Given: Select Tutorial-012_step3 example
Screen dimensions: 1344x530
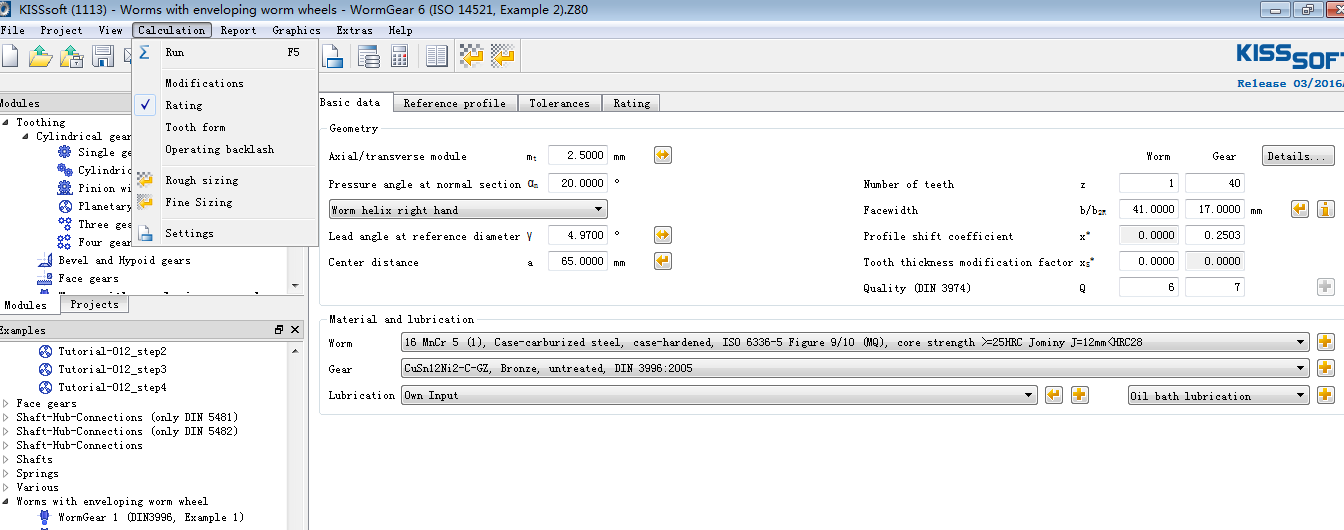Looking at the screenshot, I should click(x=111, y=369).
